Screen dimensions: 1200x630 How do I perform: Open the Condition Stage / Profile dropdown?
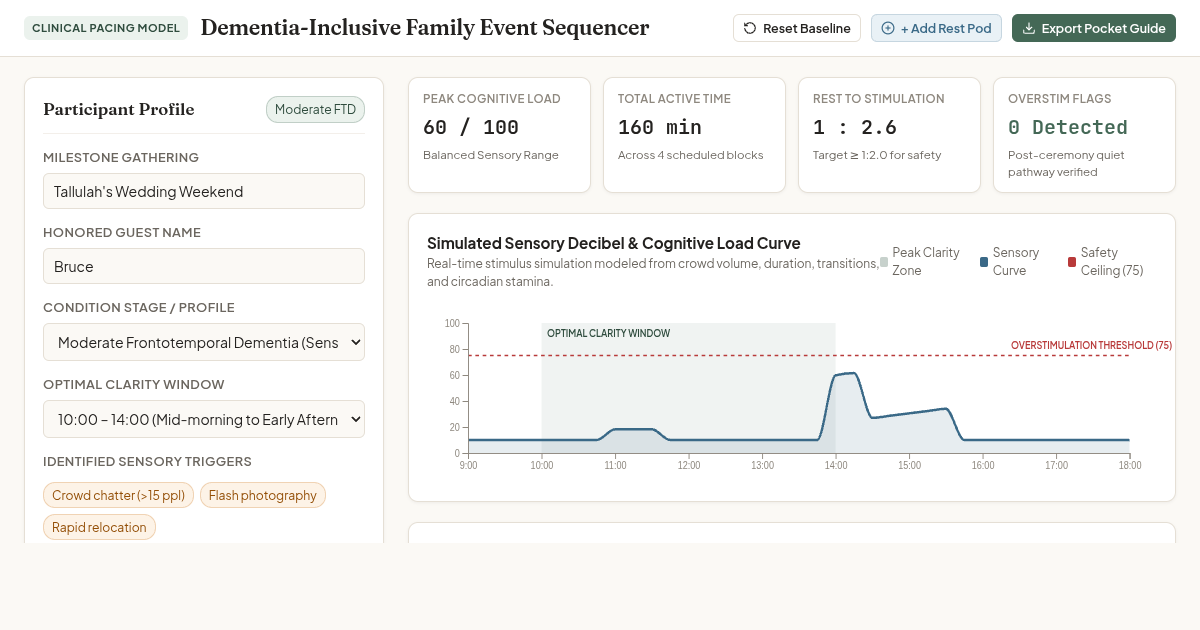(x=204, y=342)
